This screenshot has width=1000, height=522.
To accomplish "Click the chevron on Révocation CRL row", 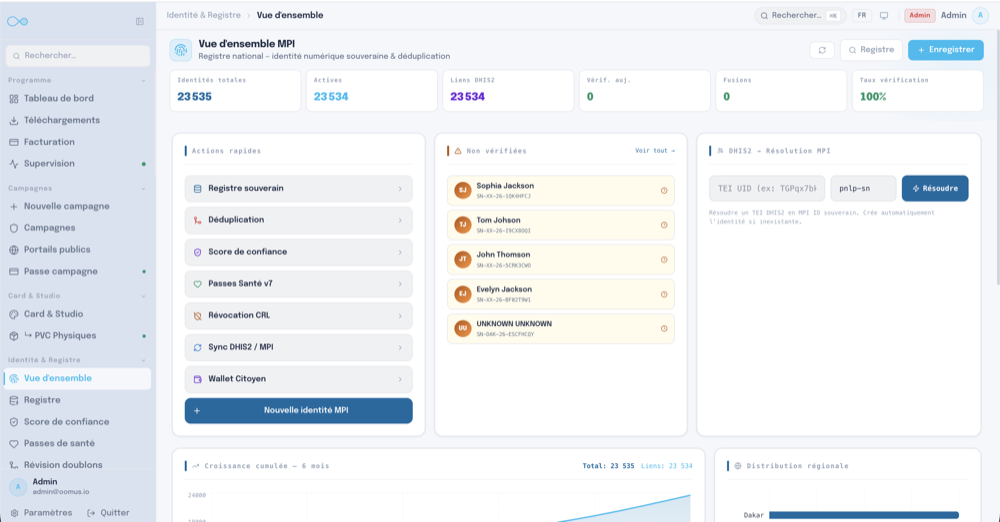I will pyautogui.click(x=400, y=316).
